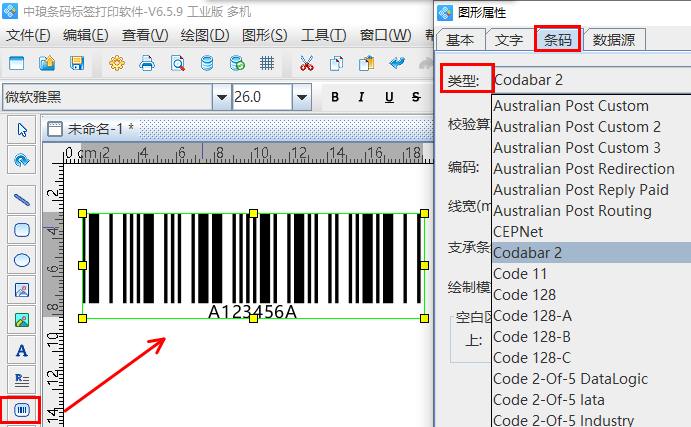Choose Australian Post Reply Paid option
Viewport: 691px width, 427px height.
point(591,190)
